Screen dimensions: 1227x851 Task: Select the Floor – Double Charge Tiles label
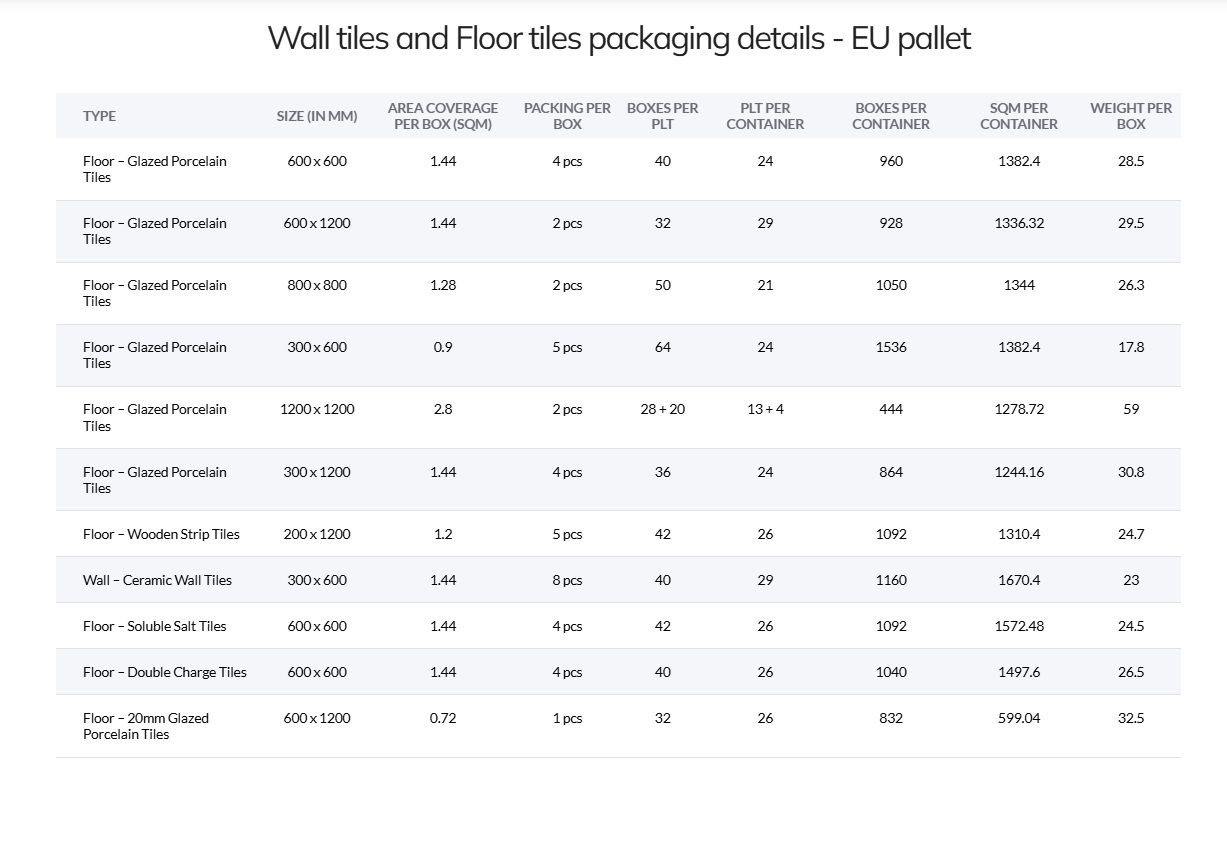165,672
